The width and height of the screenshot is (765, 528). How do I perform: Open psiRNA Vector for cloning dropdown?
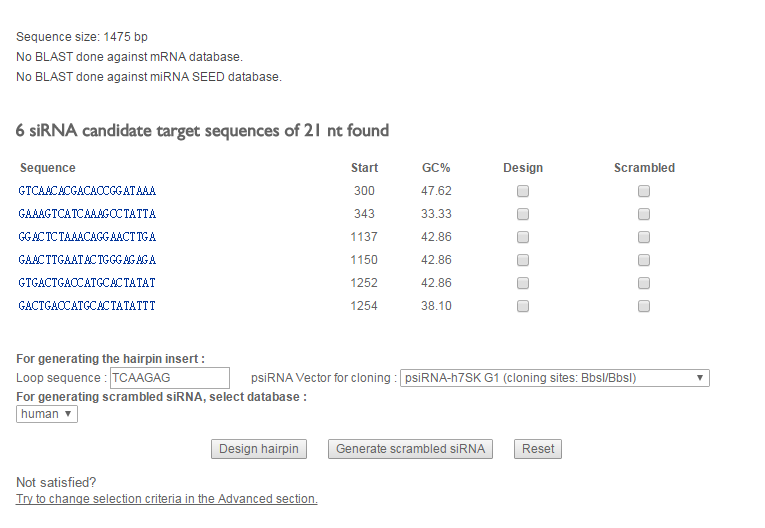pyautogui.click(x=554, y=378)
